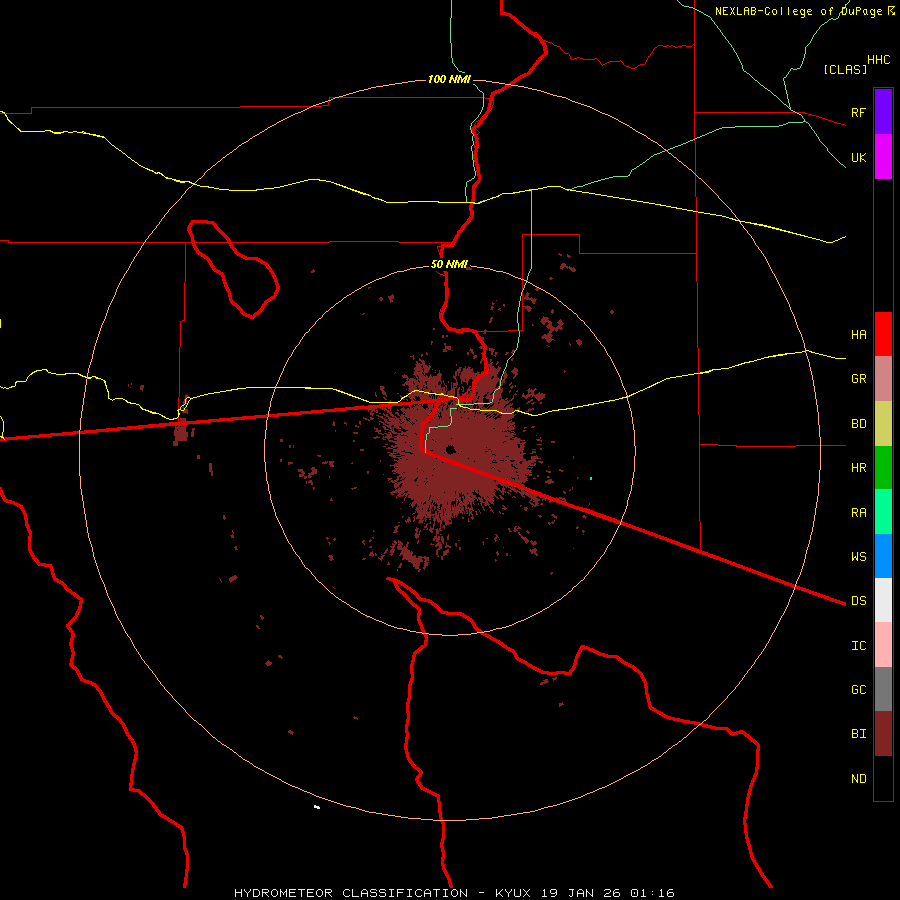The width and height of the screenshot is (900, 900).
Task: Click the white DS legend swatch
Action: [x=883, y=600]
